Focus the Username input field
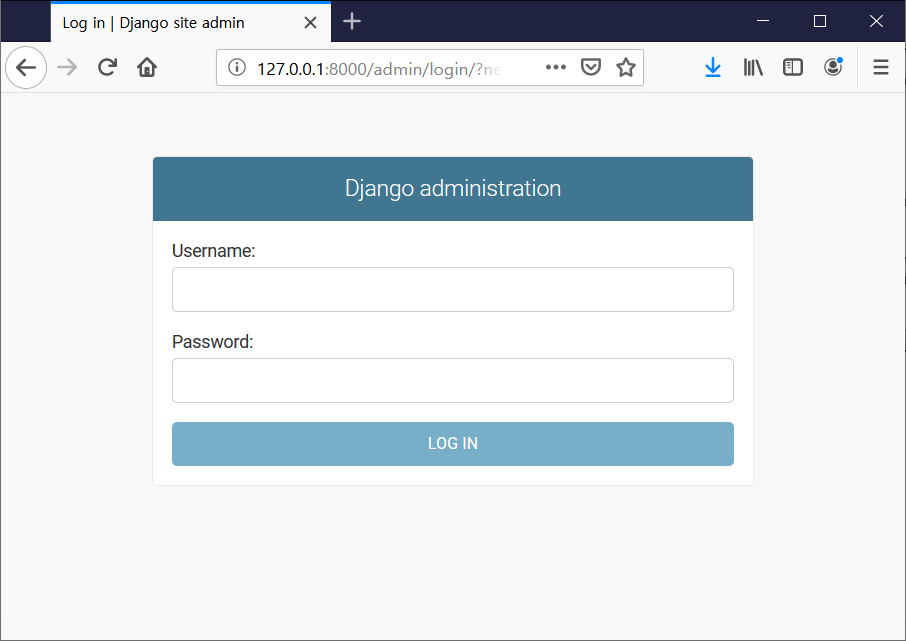The width and height of the screenshot is (906, 641). (453, 290)
